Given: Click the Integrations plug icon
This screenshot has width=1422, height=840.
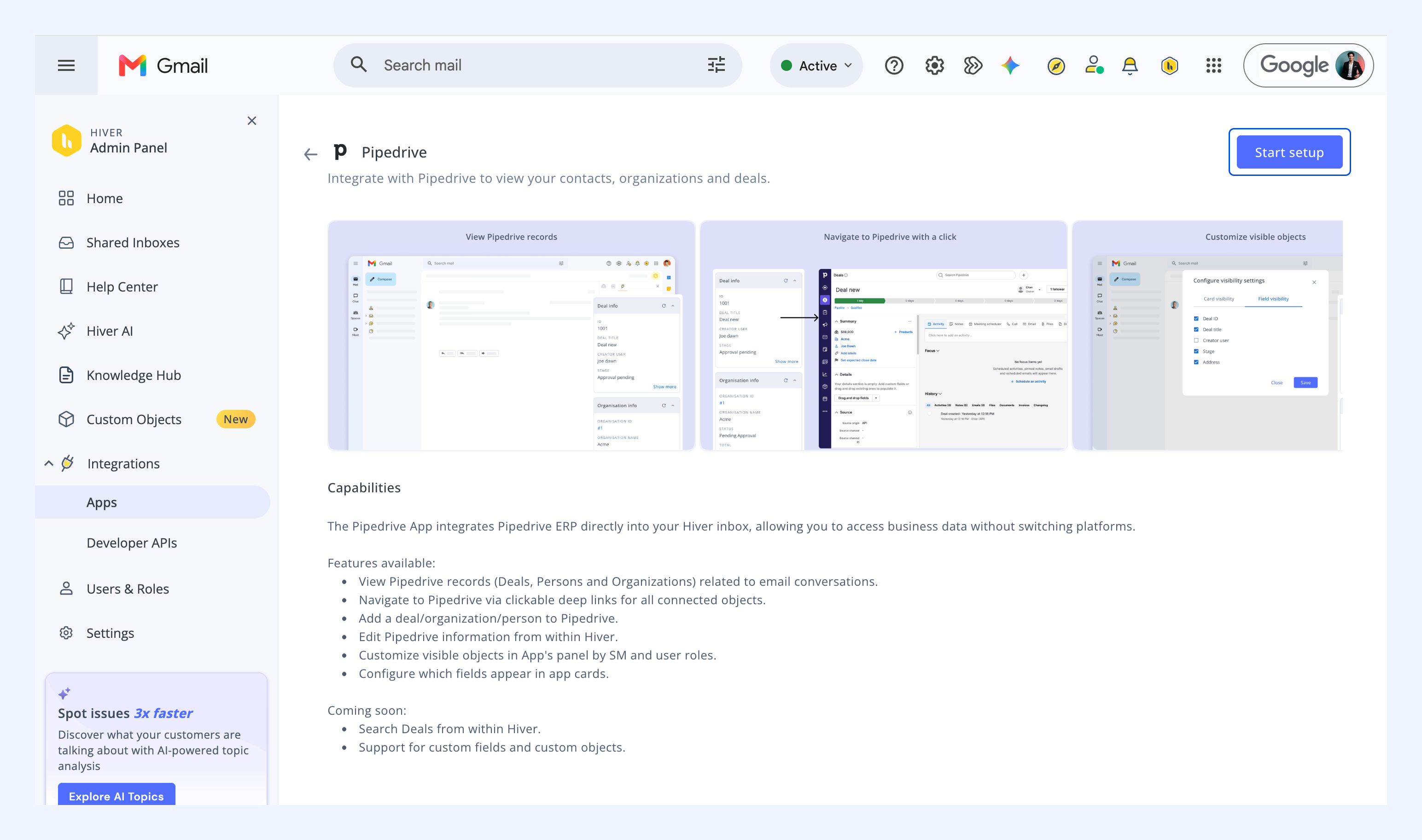Looking at the screenshot, I should coord(67,463).
